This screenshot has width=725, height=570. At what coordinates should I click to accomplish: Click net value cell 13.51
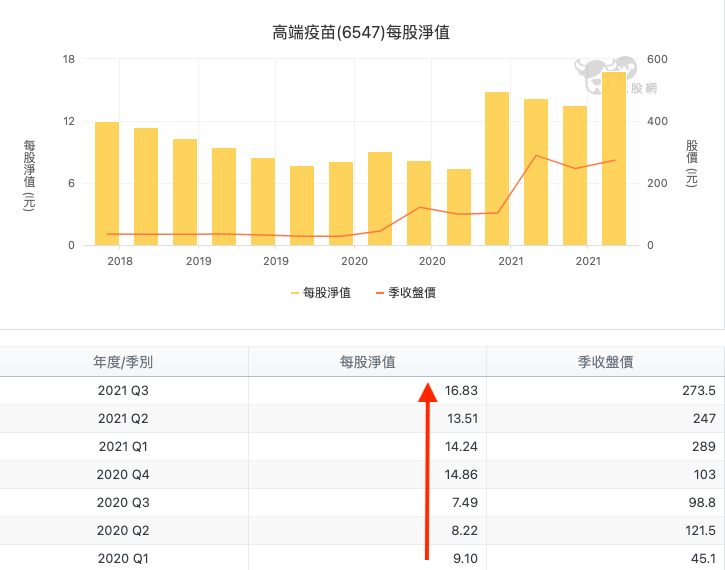pos(462,418)
